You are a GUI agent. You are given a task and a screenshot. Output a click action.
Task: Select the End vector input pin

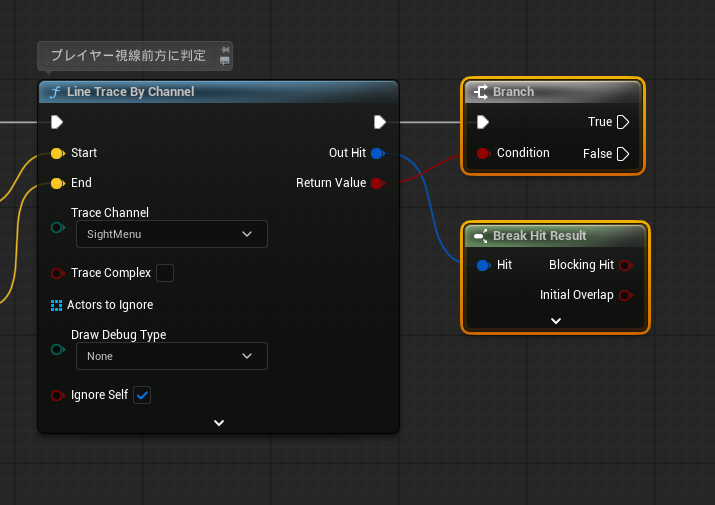pos(58,183)
